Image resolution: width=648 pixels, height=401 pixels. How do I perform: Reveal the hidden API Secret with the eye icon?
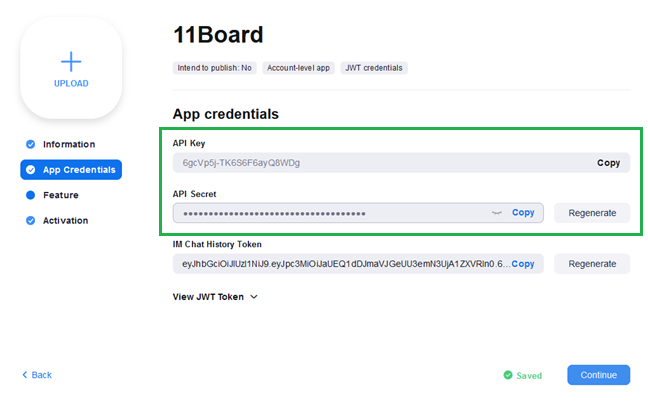point(497,213)
